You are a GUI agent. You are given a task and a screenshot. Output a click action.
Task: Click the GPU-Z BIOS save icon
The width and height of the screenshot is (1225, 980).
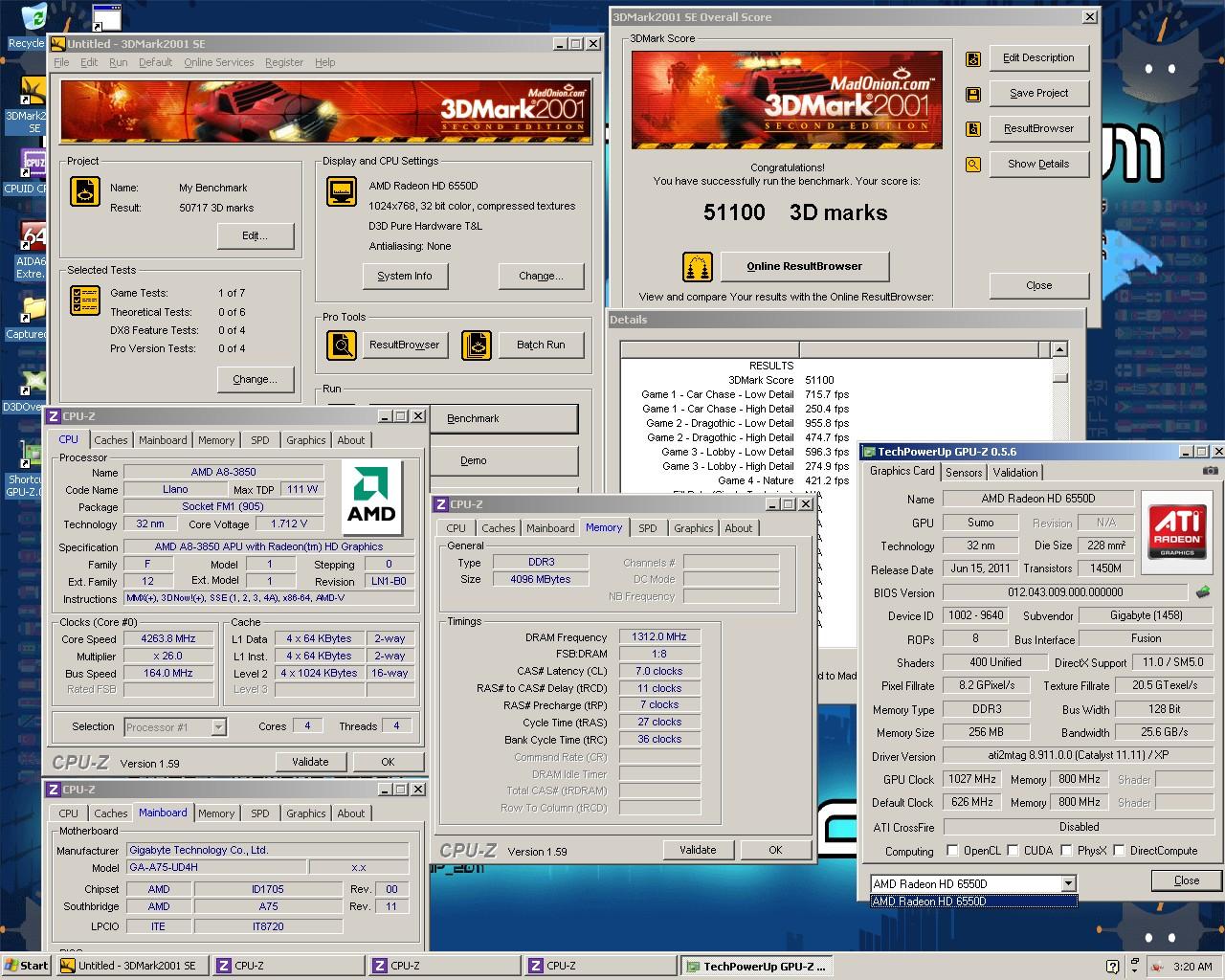tap(1203, 592)
